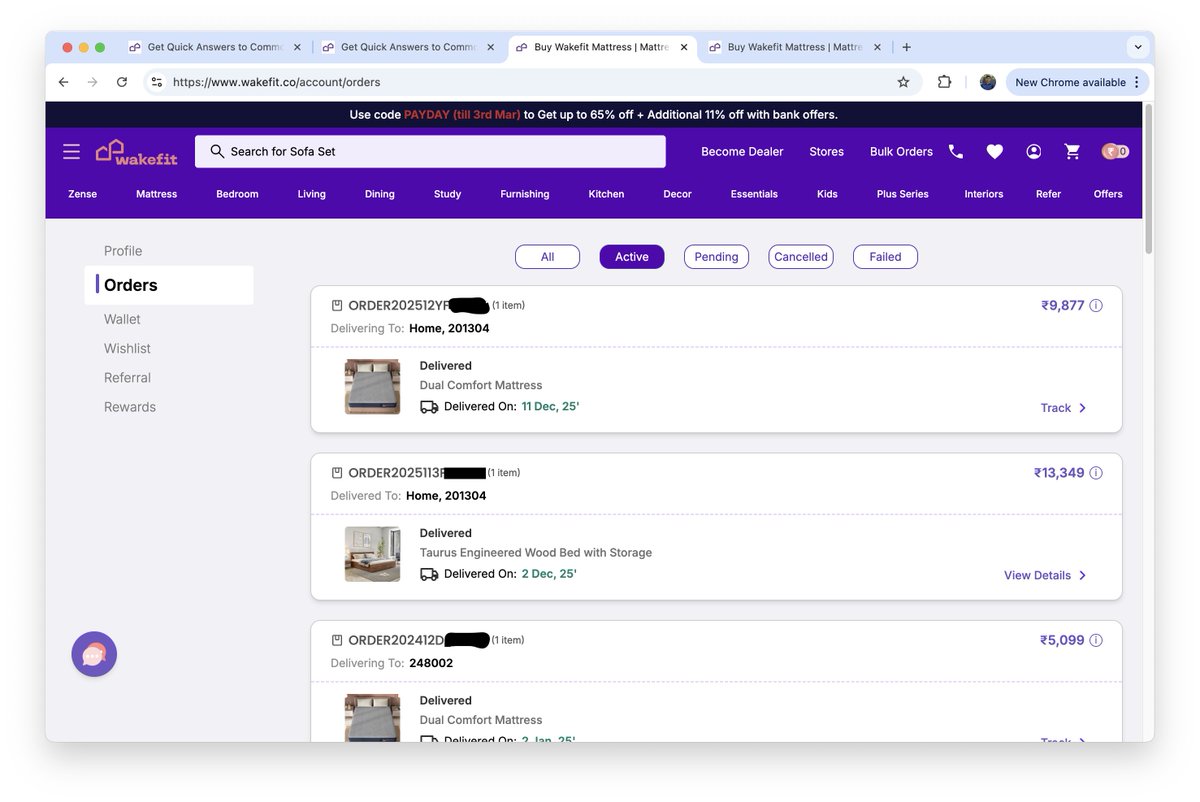This screenshot has height=802, width=1200.
Task: Open the Bedroom category menu
Action: point(237,194)
